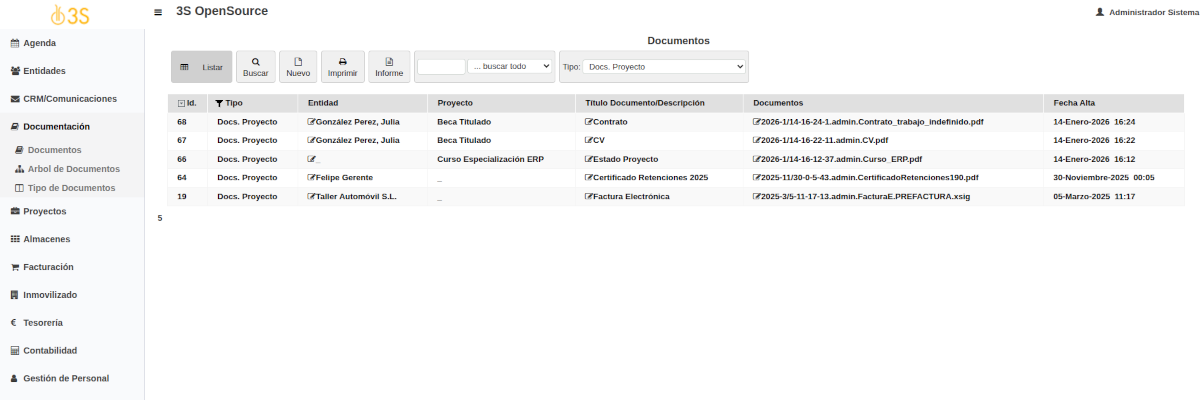
Task: Open the 'buscar todo' dropdown
Action: coord(510,66)
